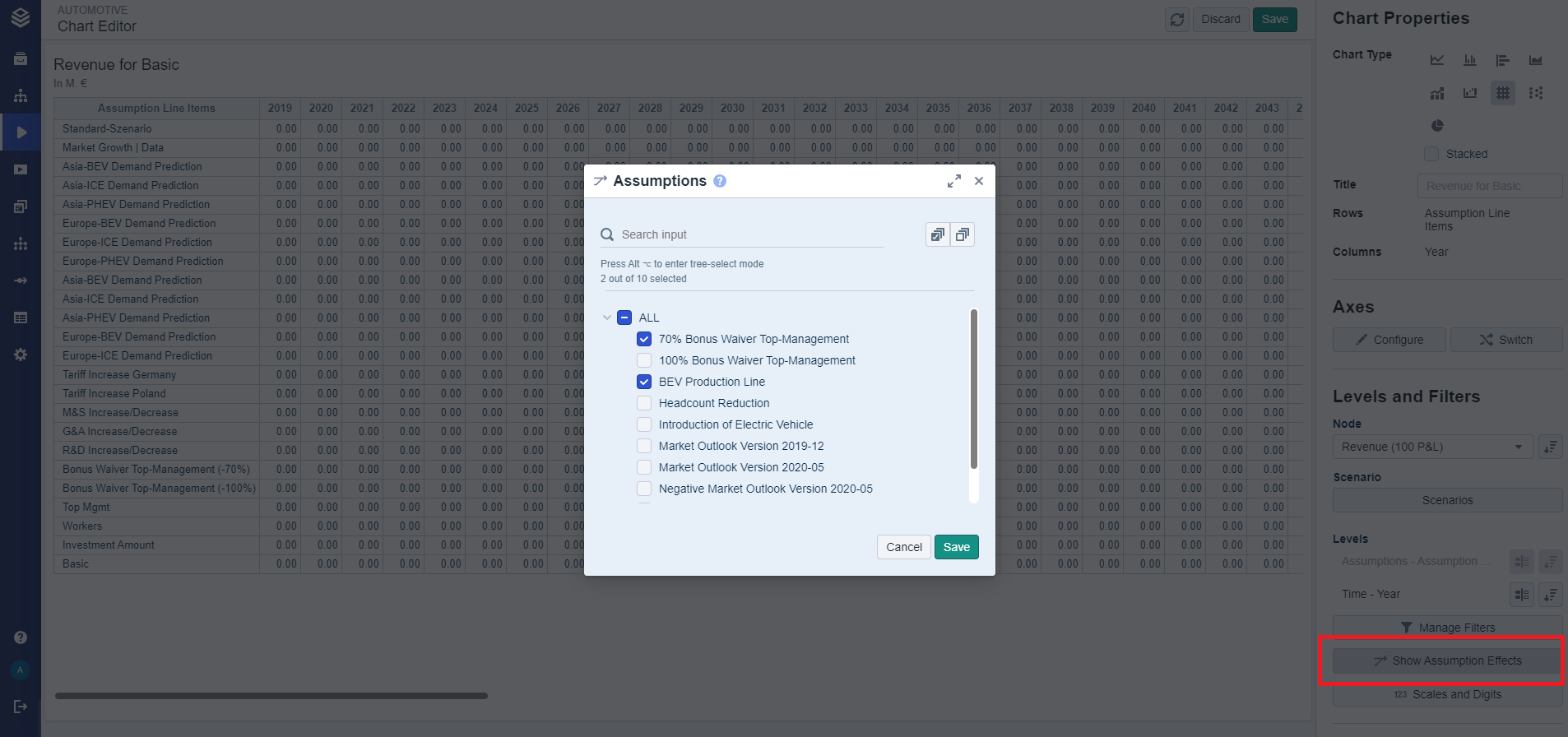Click the deselect-all icon beside search

[x=962, y=234]
